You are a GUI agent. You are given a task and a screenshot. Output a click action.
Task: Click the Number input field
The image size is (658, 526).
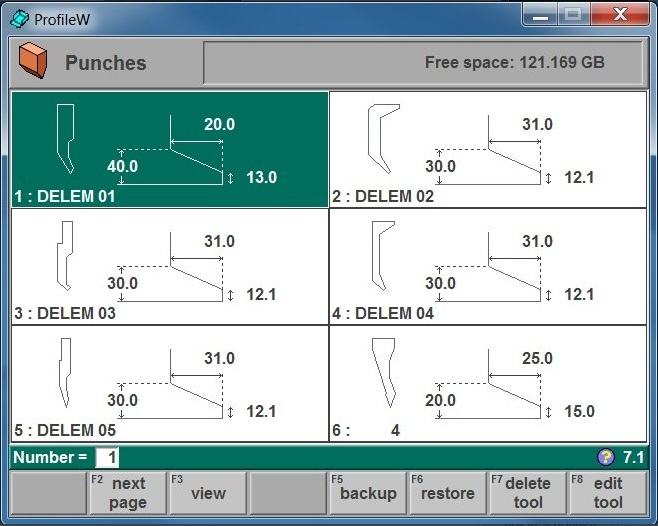coord(107,457)
